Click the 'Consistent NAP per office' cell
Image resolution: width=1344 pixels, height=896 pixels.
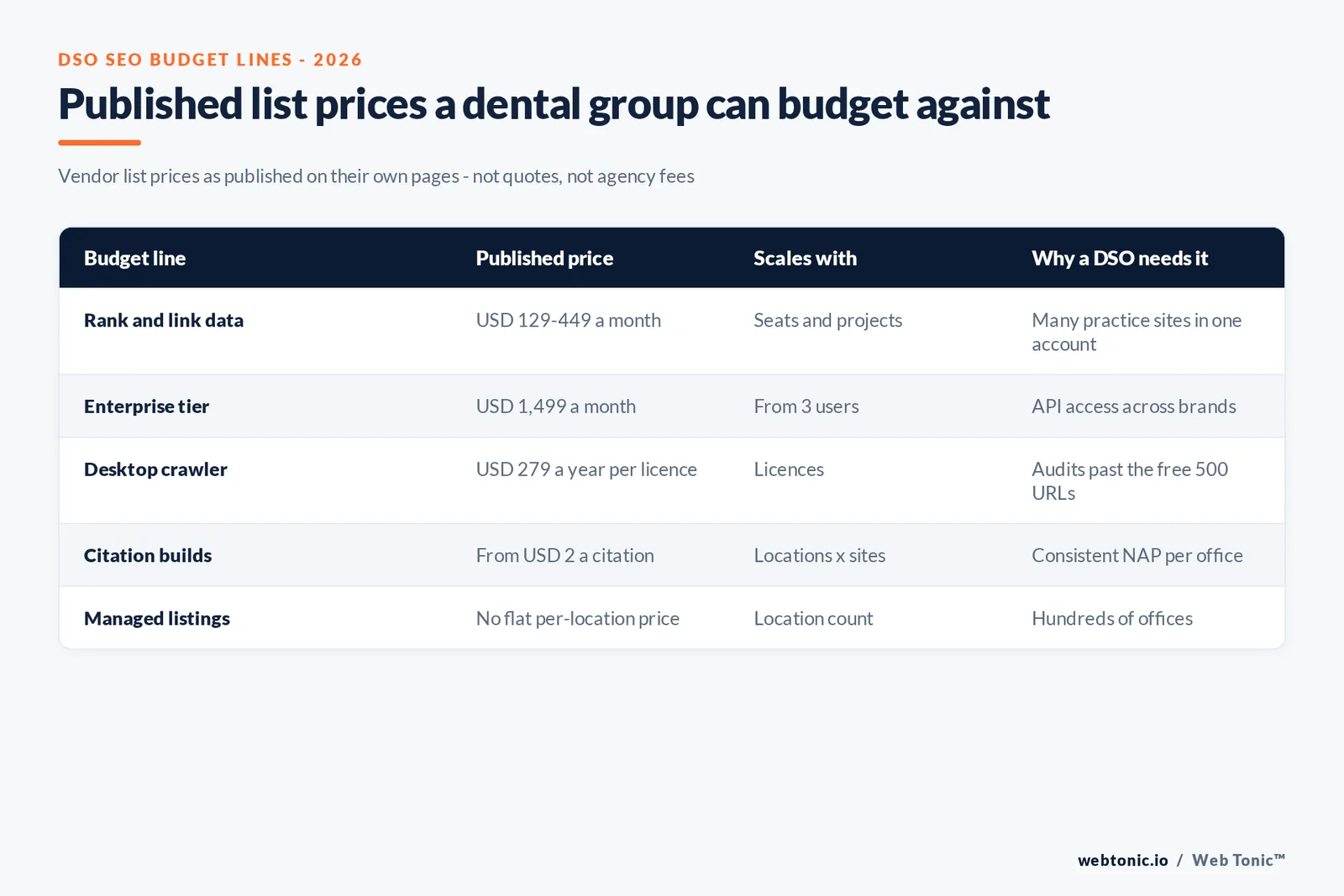point(1137,556)
